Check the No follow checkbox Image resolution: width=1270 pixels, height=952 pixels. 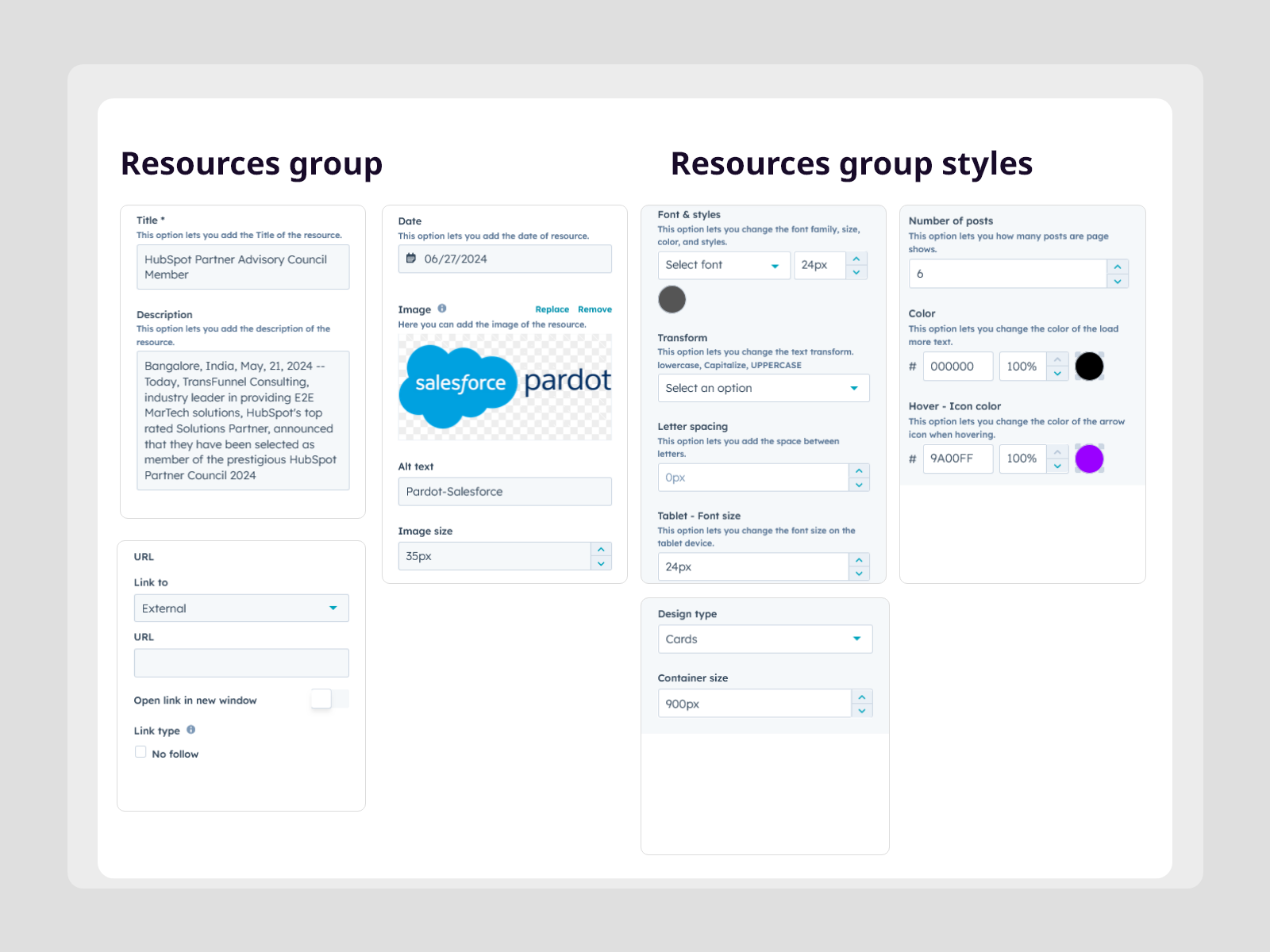[x=140, y=752]
